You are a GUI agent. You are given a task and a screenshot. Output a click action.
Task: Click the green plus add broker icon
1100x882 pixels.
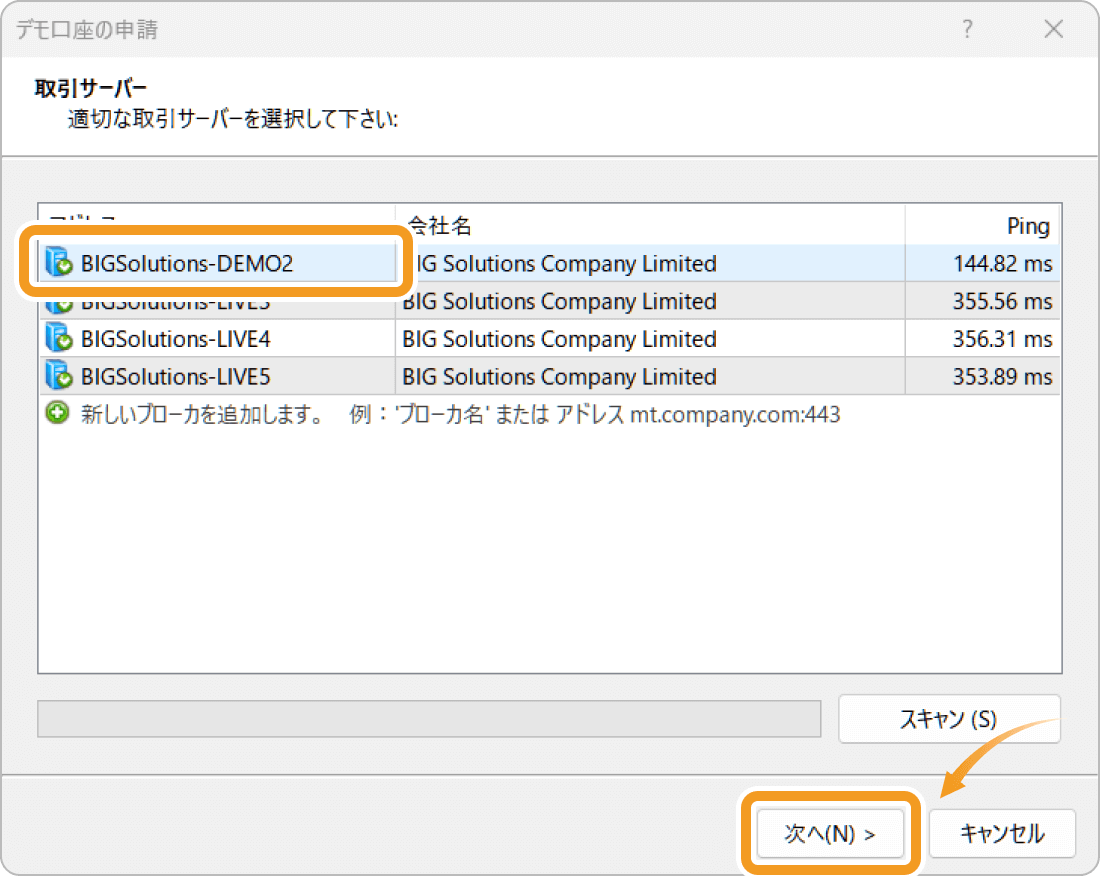[x=58, y=413]
